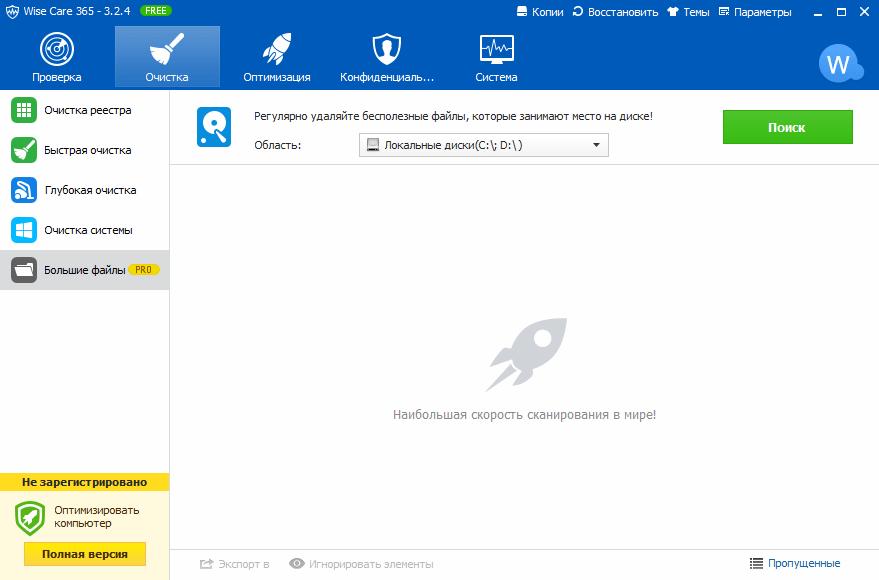This screenshot has height=580, width=879.
Task: Expand the Локальные диски dropdown arrow
Action: coord(596,145)
